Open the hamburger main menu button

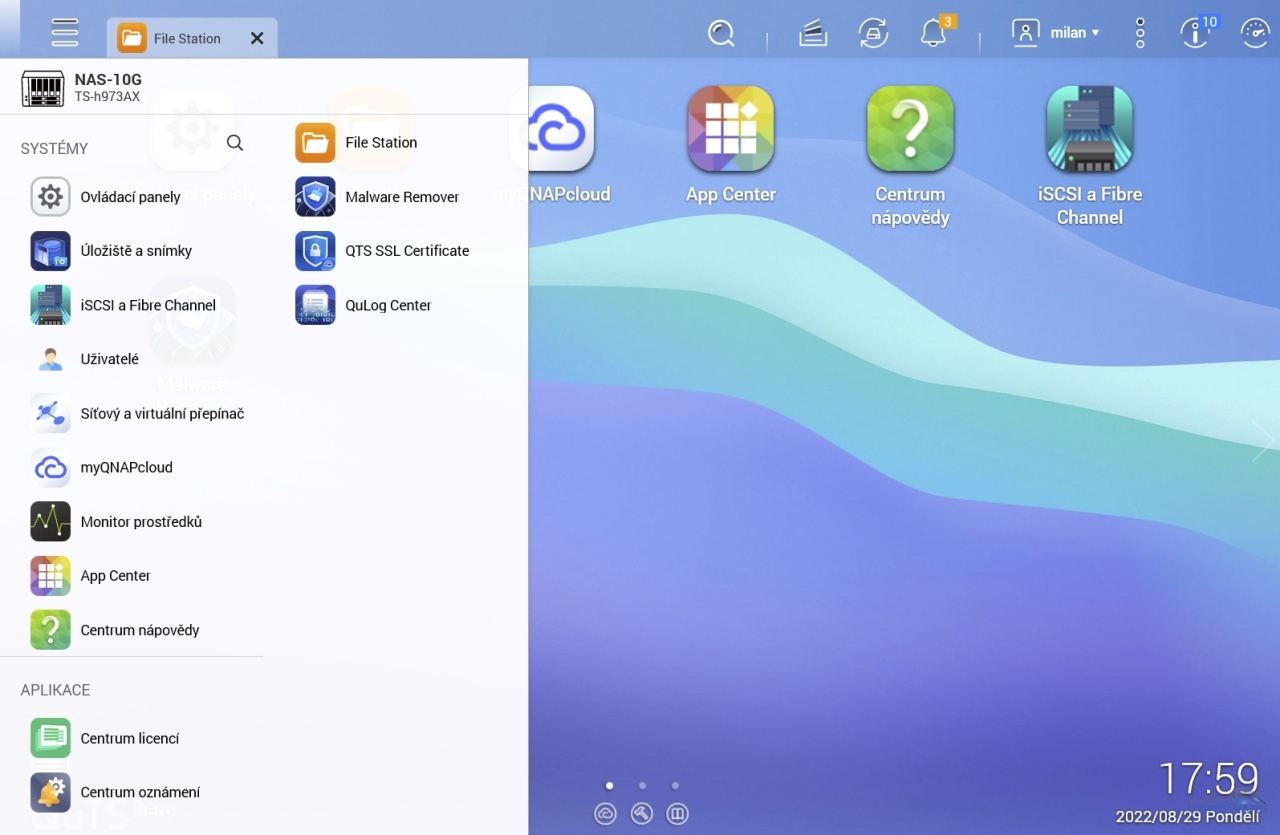tap(65, 33)
